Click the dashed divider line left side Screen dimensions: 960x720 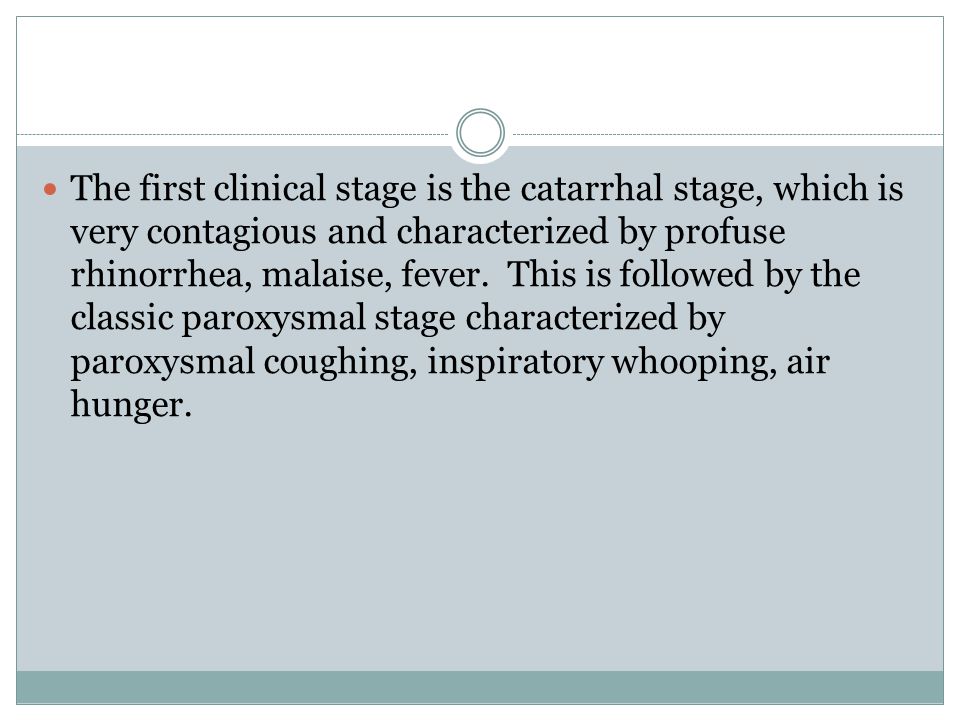click(233, 134)
